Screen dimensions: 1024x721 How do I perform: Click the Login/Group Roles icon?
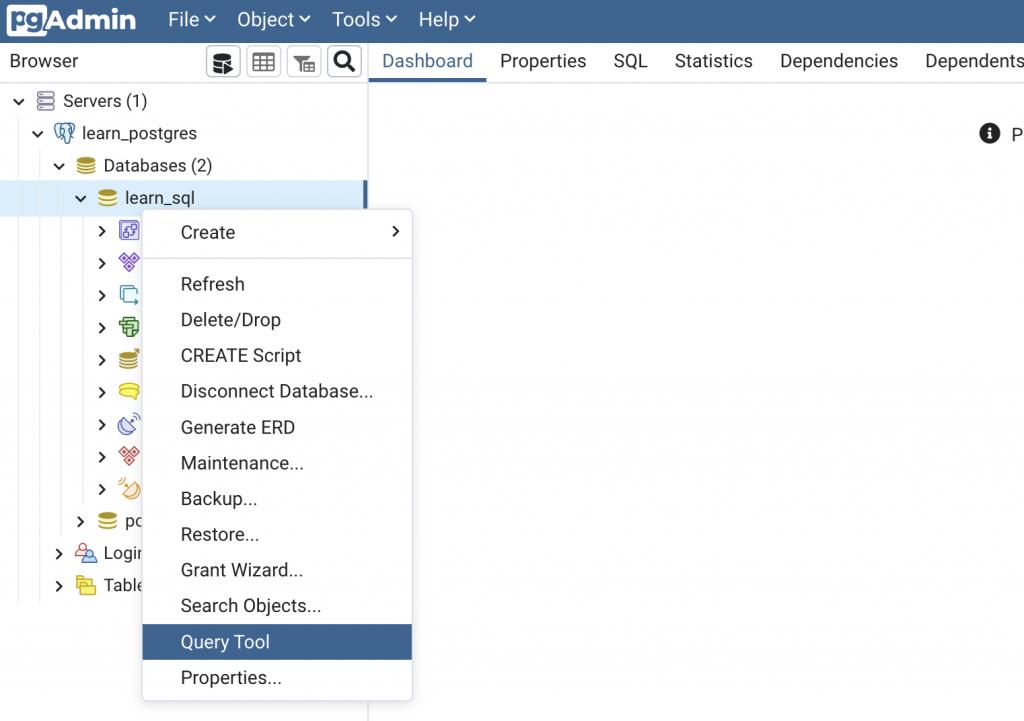point(86,553)
